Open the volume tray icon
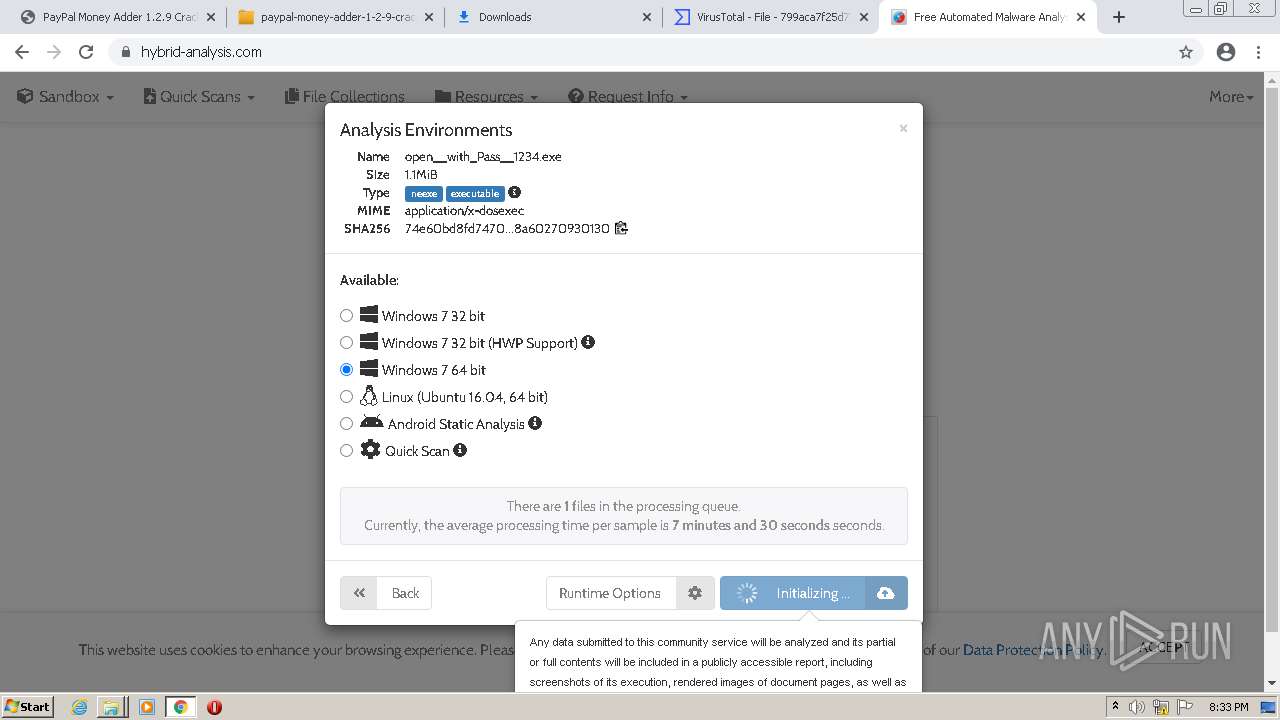1280x720 pixels. click(1137, 707)
